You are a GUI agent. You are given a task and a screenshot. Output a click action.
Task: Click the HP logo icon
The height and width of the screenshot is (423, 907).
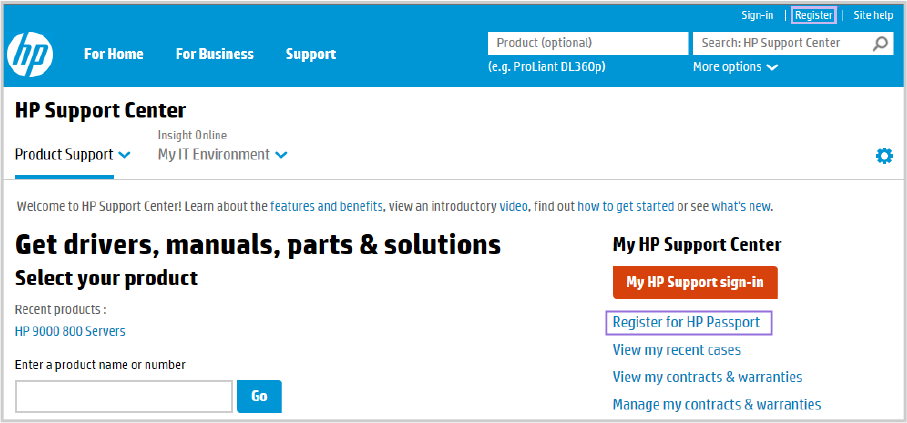[x=30, y=54]
